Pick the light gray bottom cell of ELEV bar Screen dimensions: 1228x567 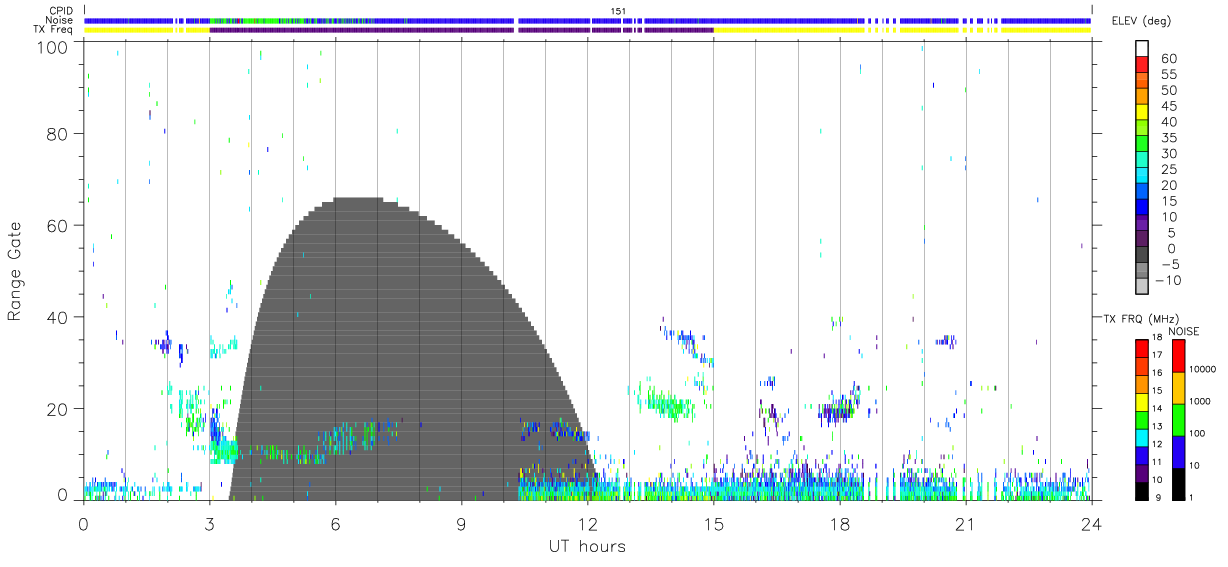1141,287
